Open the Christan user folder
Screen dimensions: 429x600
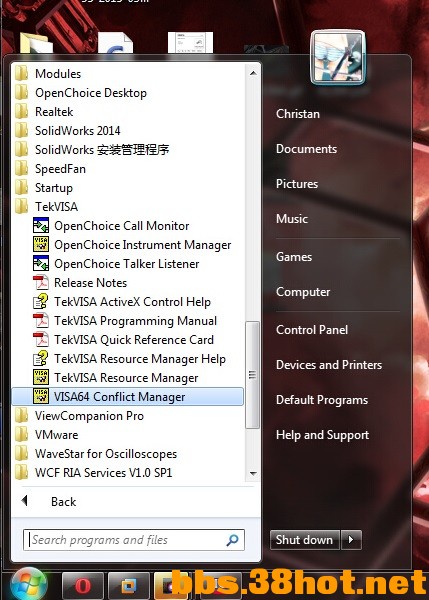point(298,114)
